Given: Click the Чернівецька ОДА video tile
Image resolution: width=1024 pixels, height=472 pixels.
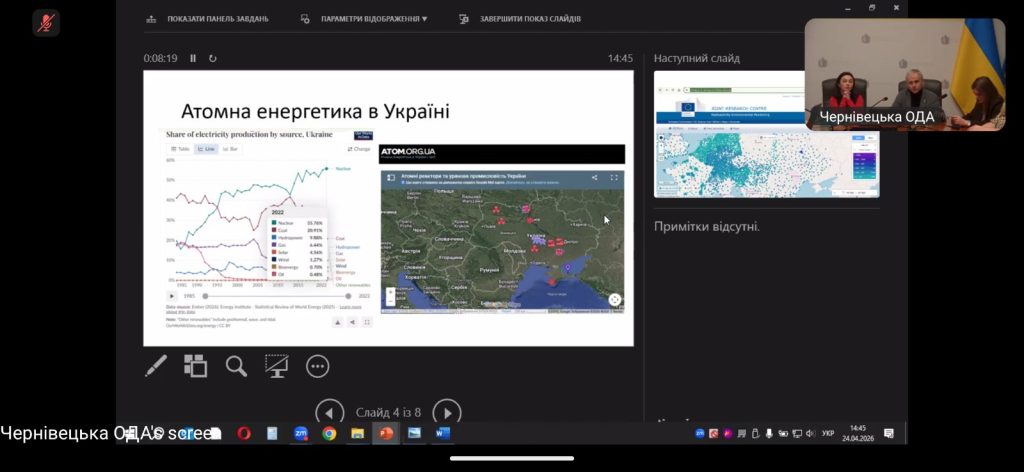Looking at the screenshot, I should 904,75.
